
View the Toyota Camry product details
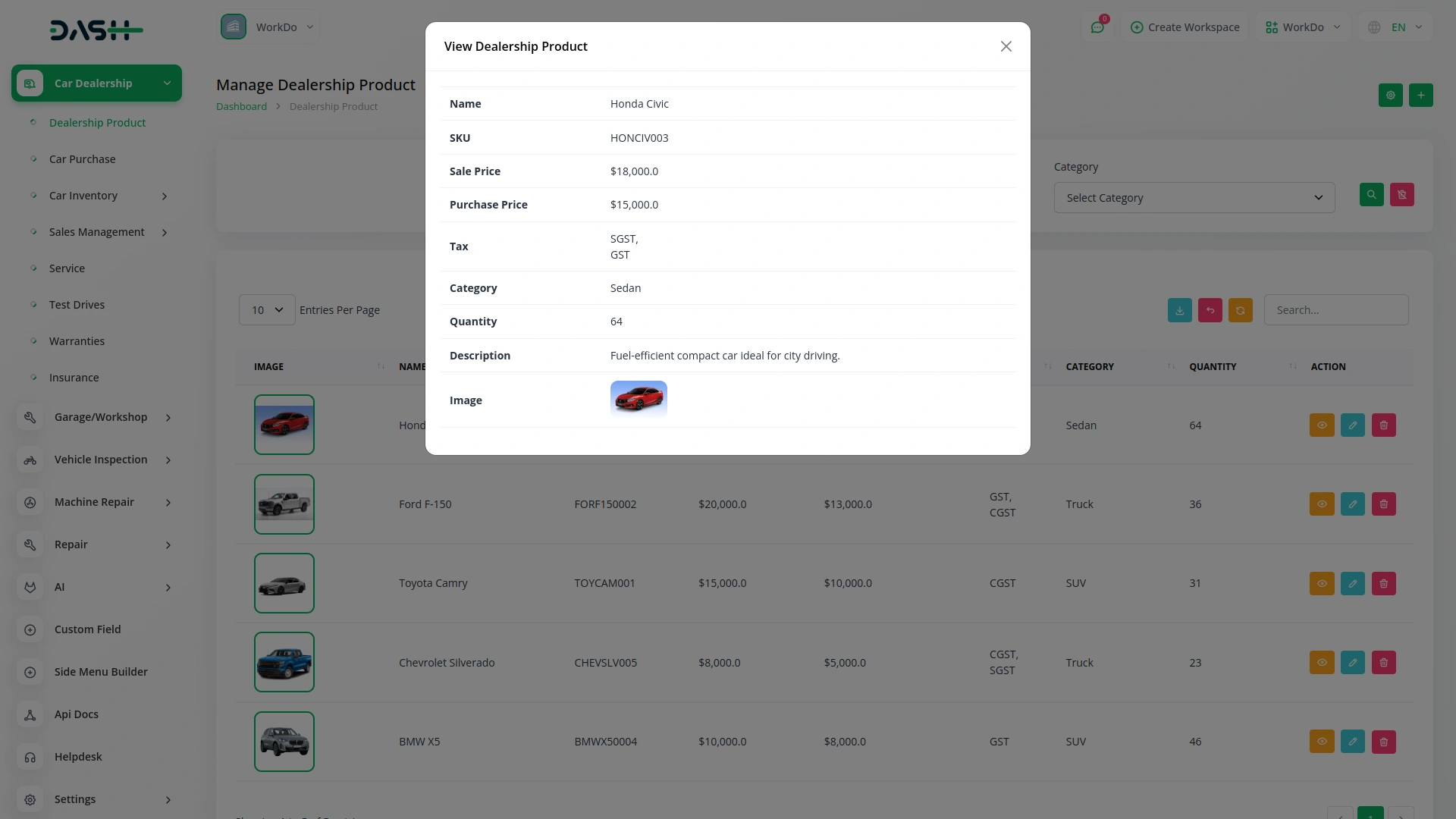click(1321, 583)
